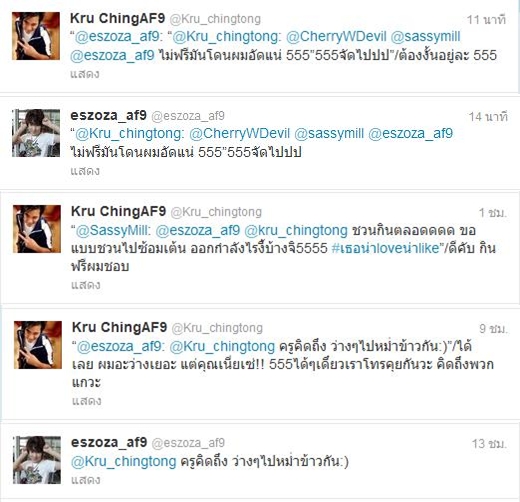The width and height of the screenshot is (520, 502).
Task: Open @CherryWDevil mention in first tweet
Action: click(x=336, y=37)
